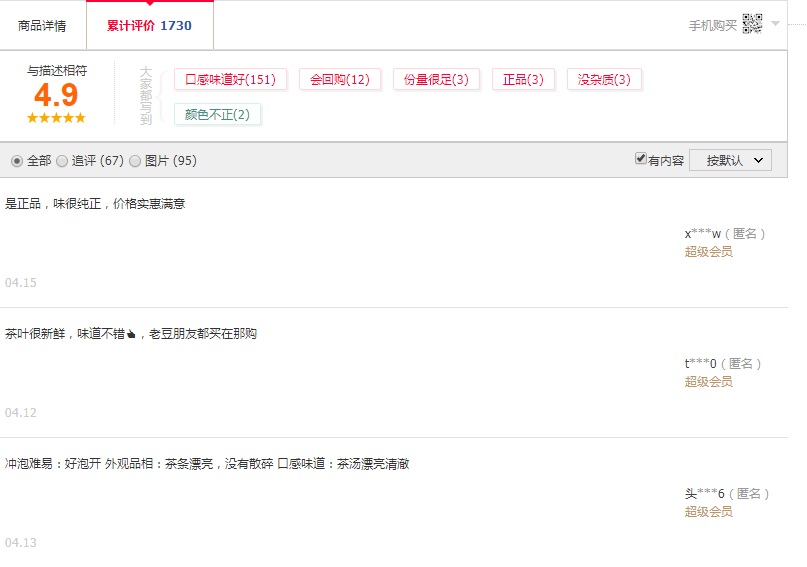Image resolution: width=807 pixels, height=567 pixels.
Task: Click 超级会员 badge under 头***6
Action: 708,512
